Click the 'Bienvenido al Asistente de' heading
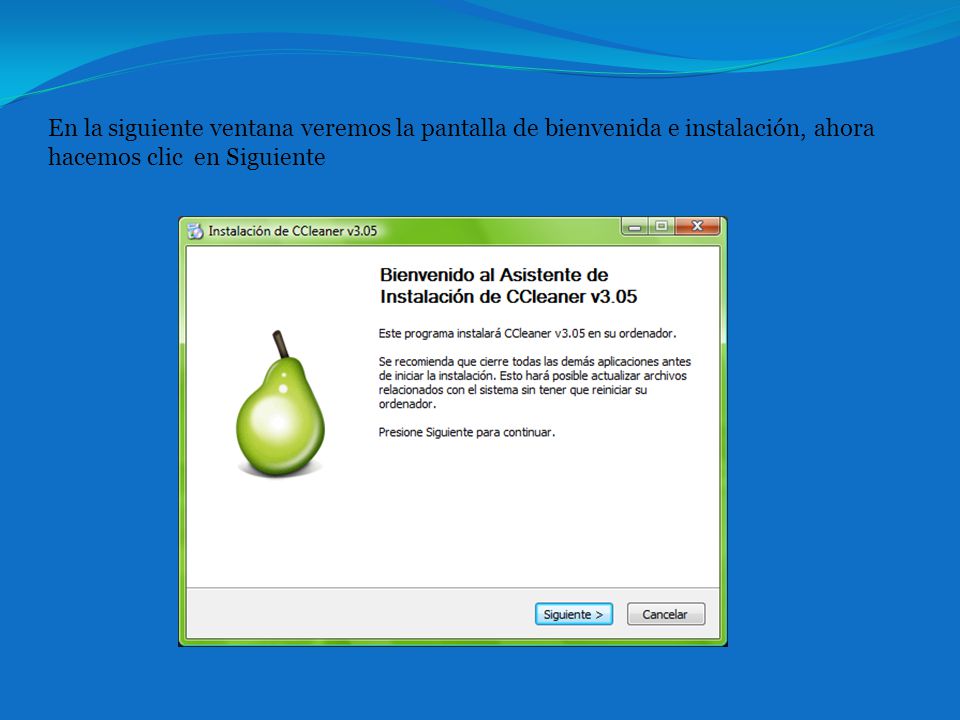This screenshot has height=720, width=960. 493,275
